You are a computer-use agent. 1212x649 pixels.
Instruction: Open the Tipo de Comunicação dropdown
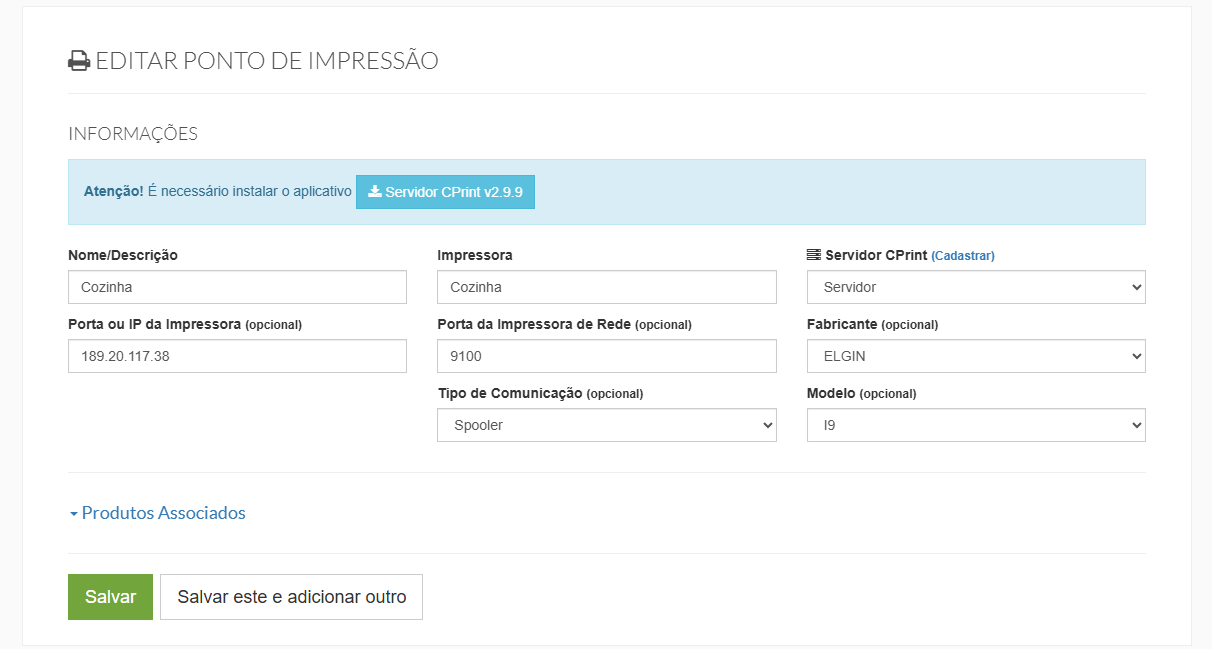coord(607,425)
